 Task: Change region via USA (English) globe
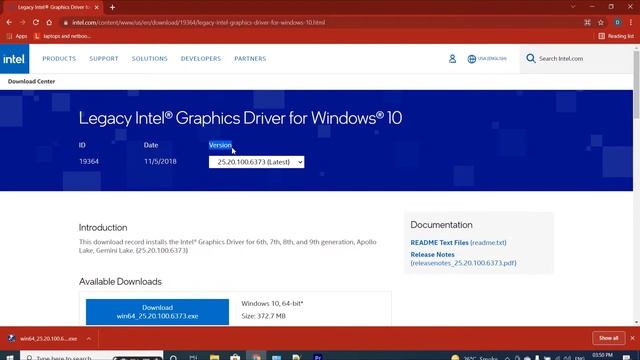click(487, 59)
